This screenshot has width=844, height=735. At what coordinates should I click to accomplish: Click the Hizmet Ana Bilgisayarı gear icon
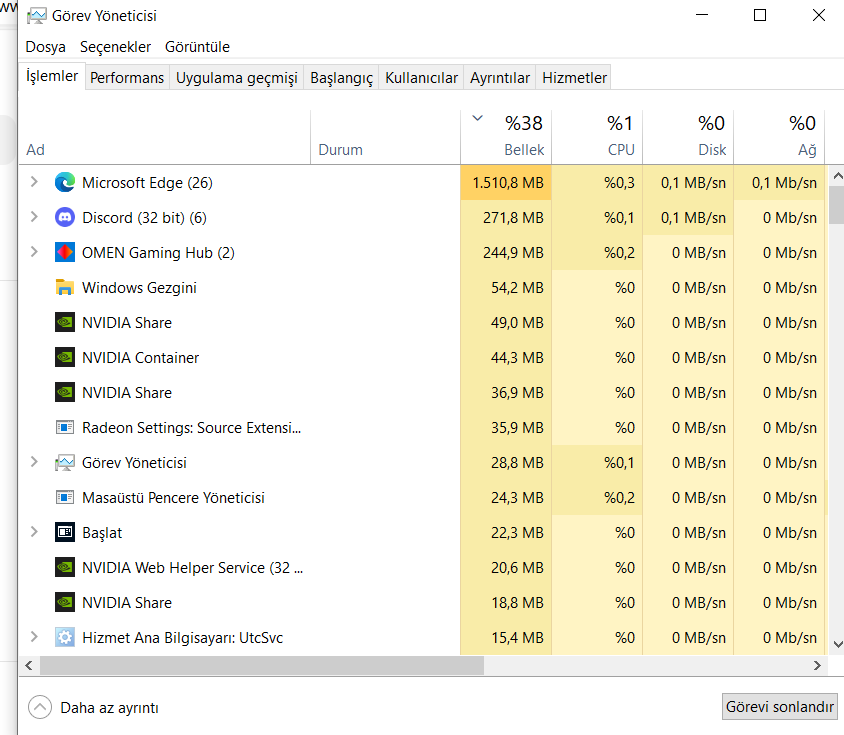(x=65, y=638)
